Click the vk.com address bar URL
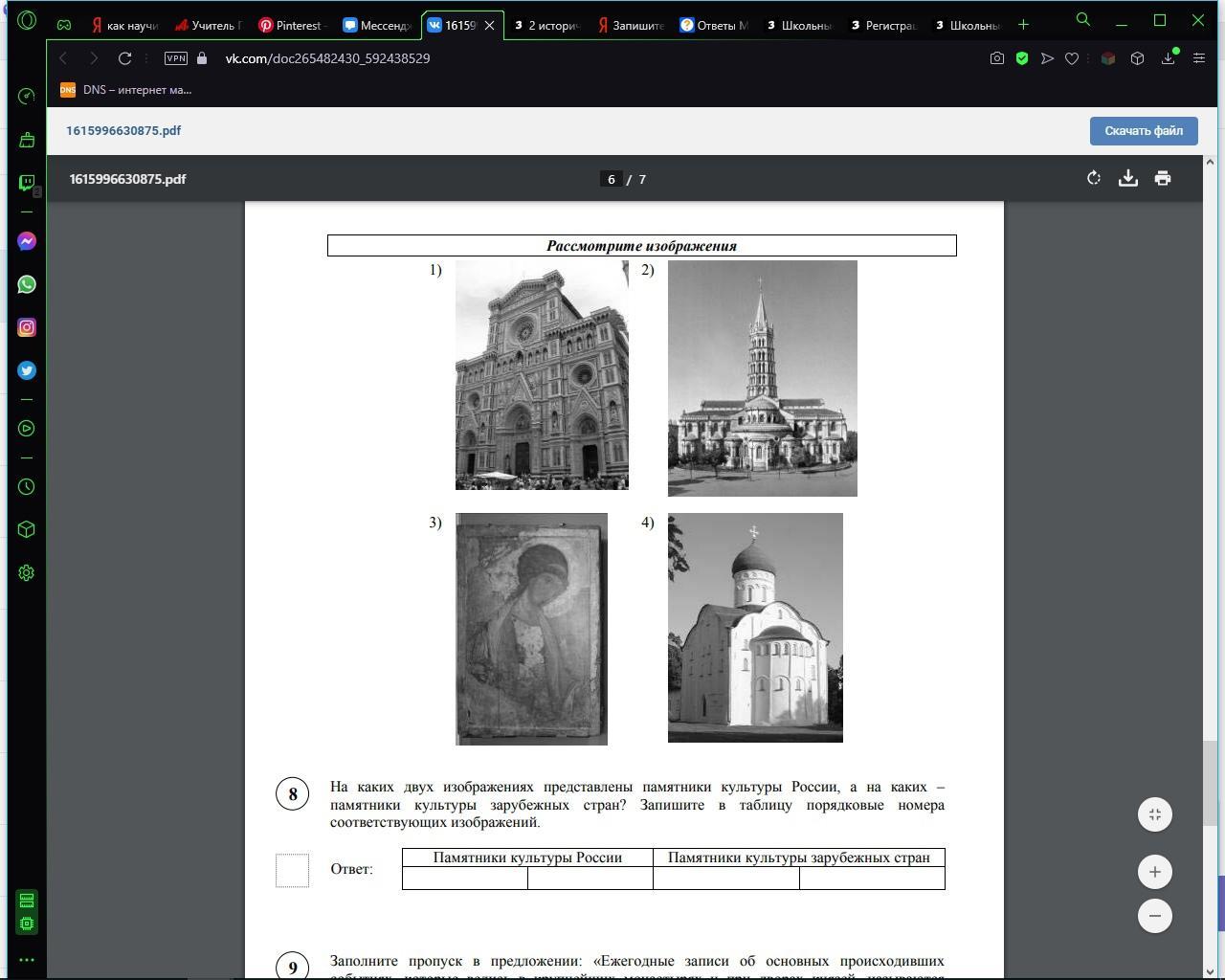The height and width of the screenshot is (980, 1225). tap(327, 58)
